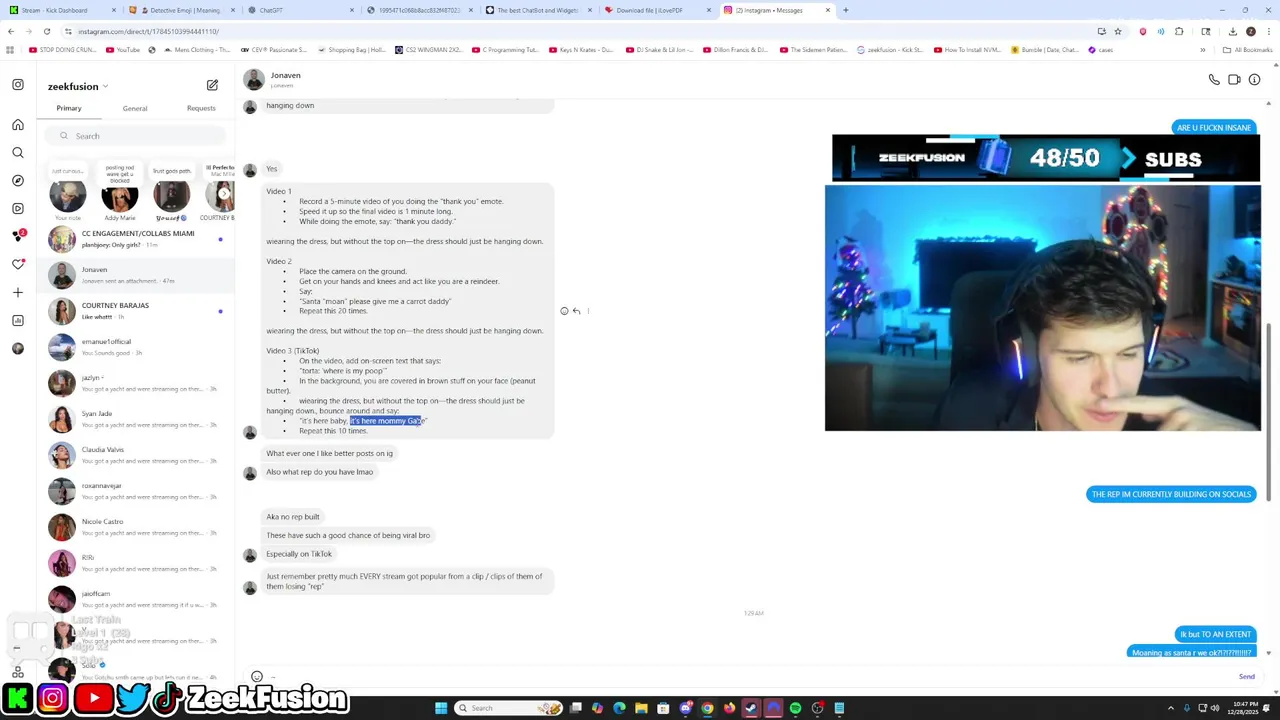Expand zeekfusion account switcher chevron
Viewport: 1280px width, 720px height.
click(105, 87)
